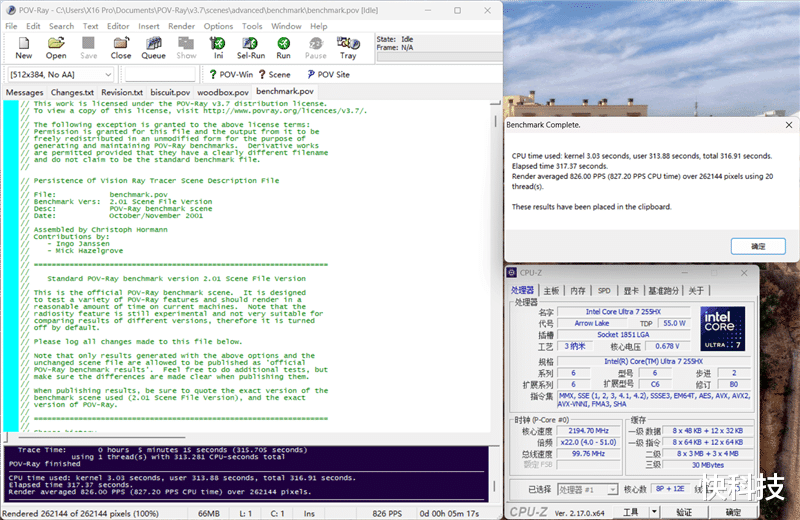Viewport: 800px width, 520px height.
Task: Close the current file via Close icon
Action: click(x=121, y=48)
